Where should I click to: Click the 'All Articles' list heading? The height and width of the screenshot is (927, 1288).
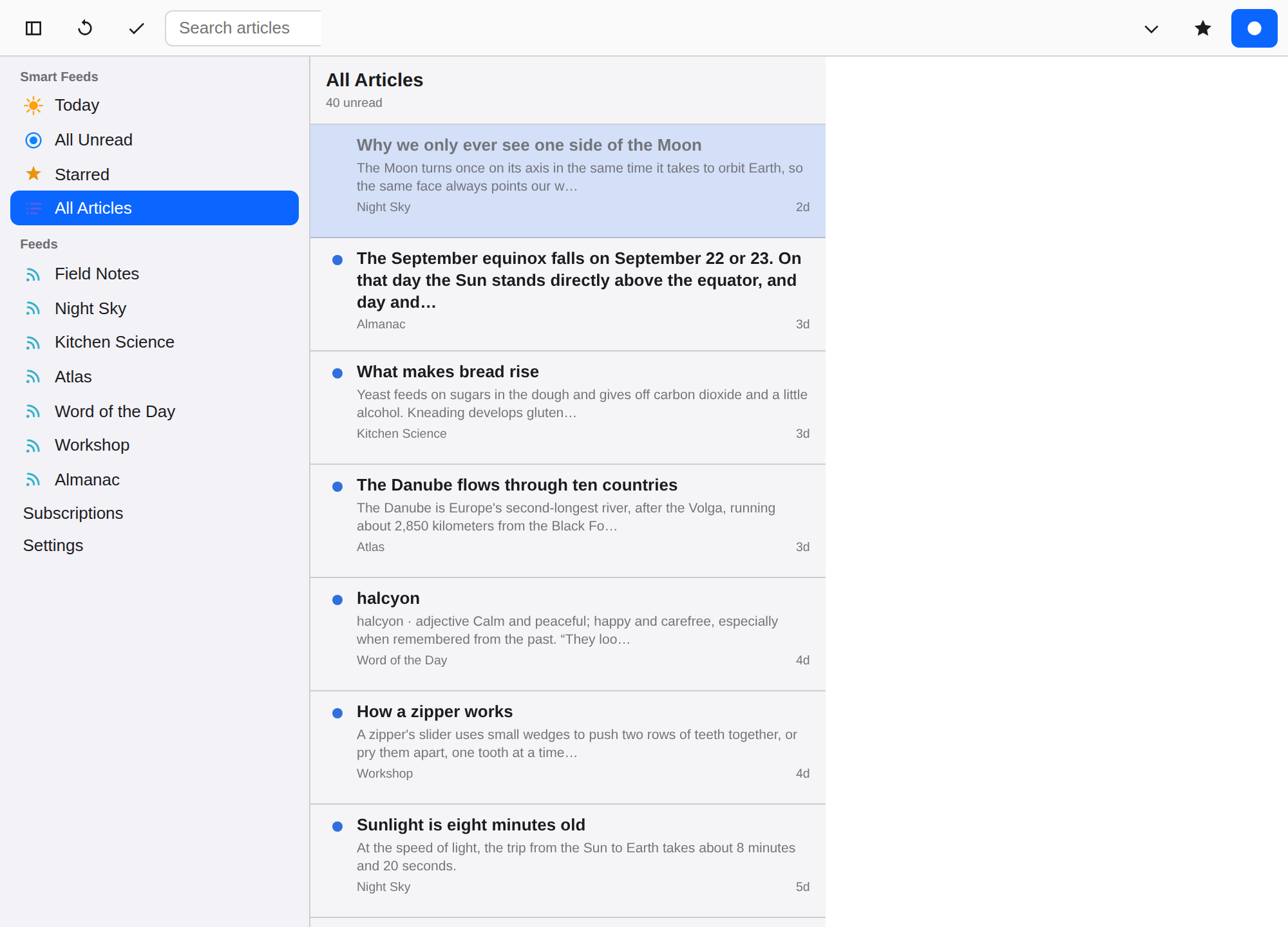[x=374, y=80]
